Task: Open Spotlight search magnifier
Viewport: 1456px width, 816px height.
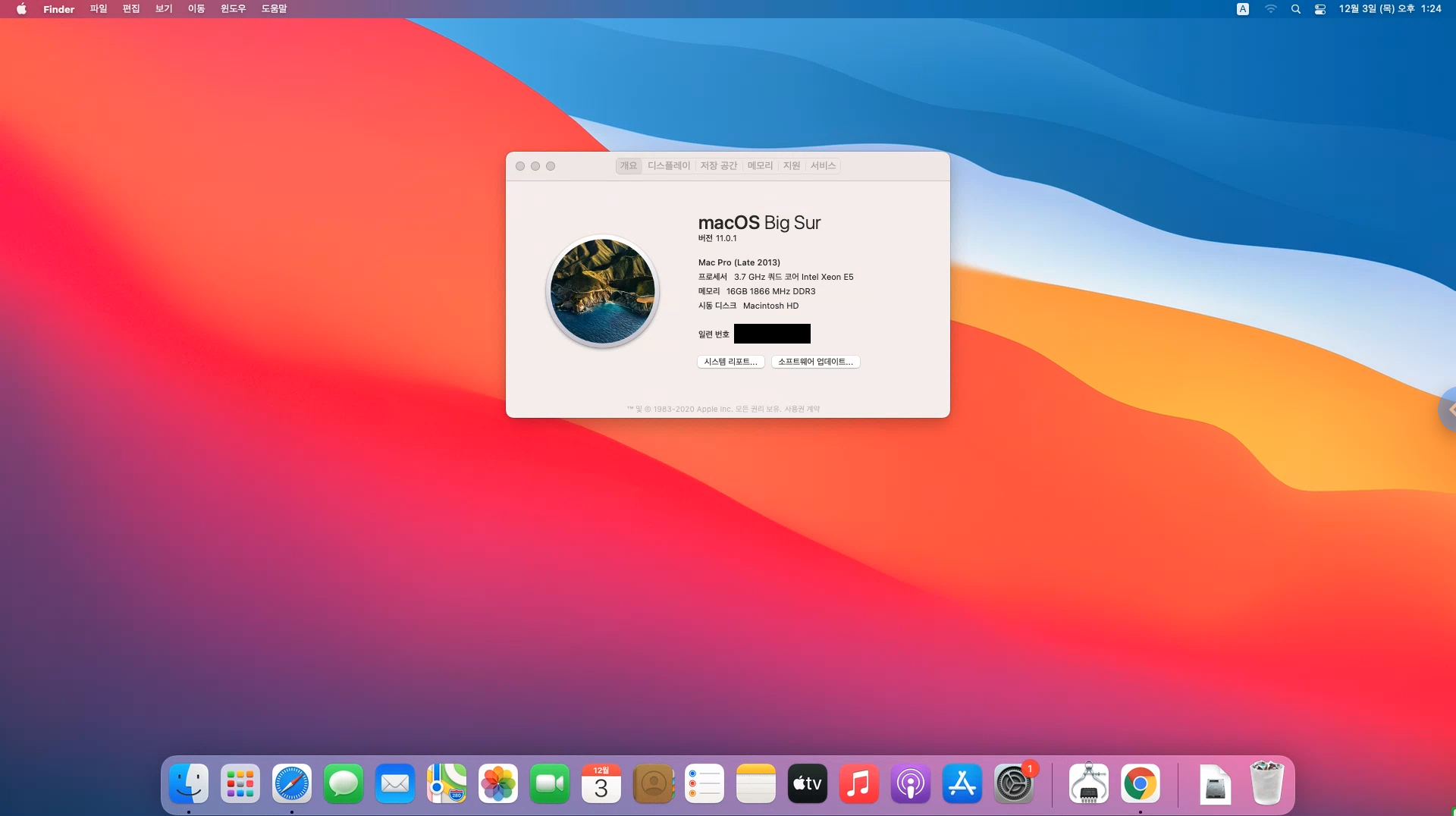Action: pos(1296,9)
